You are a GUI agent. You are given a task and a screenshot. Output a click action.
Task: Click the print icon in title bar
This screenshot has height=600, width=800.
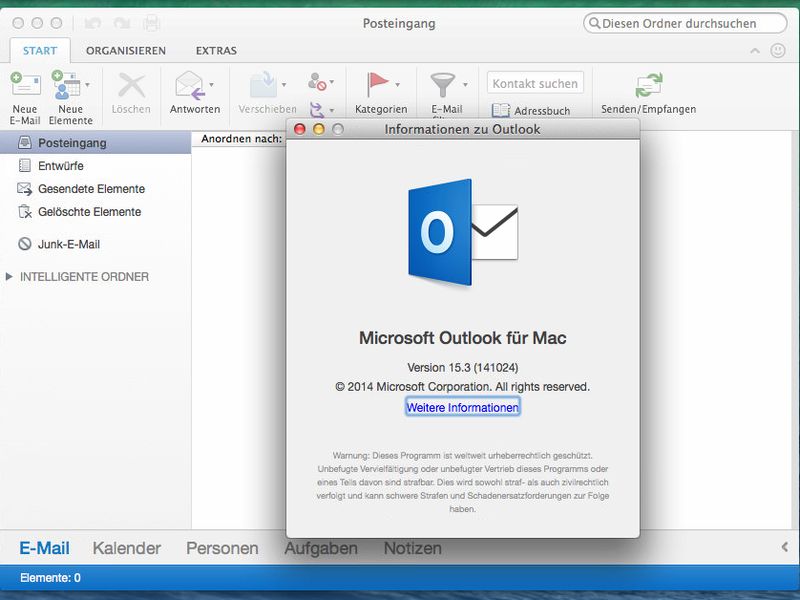click(152, 23)
